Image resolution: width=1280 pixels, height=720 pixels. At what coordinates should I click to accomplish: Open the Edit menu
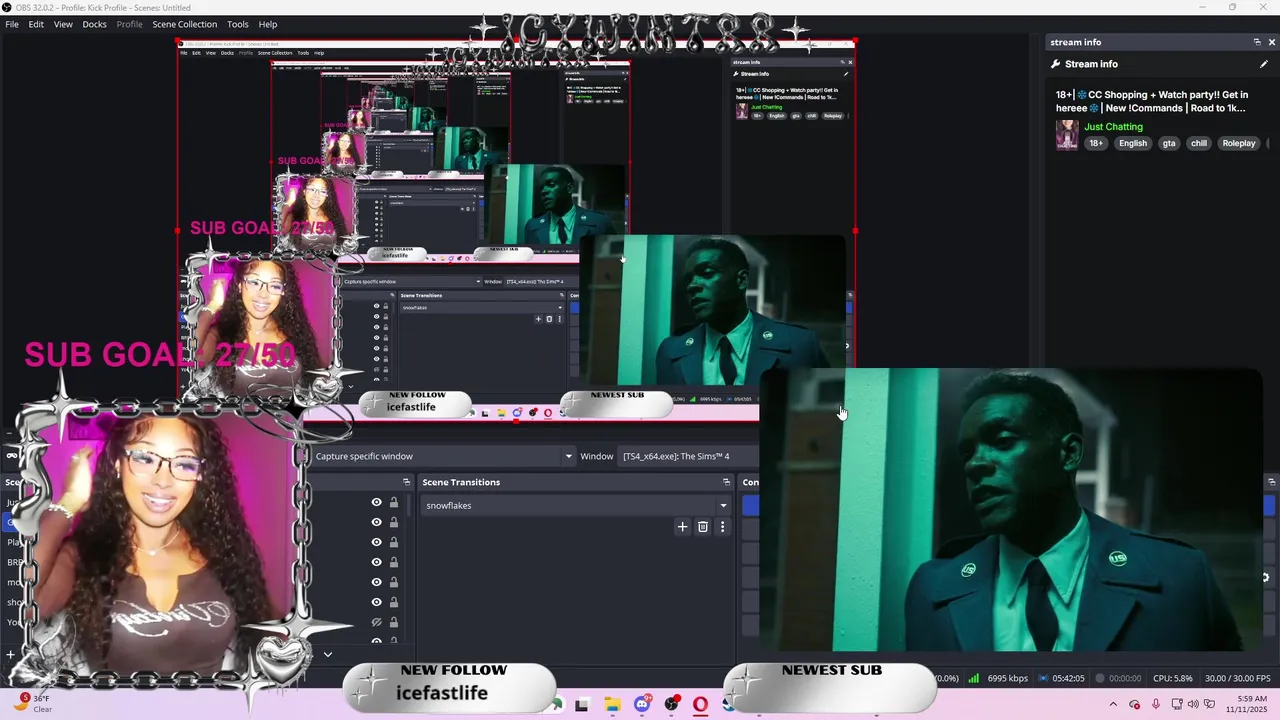(36, 24)
